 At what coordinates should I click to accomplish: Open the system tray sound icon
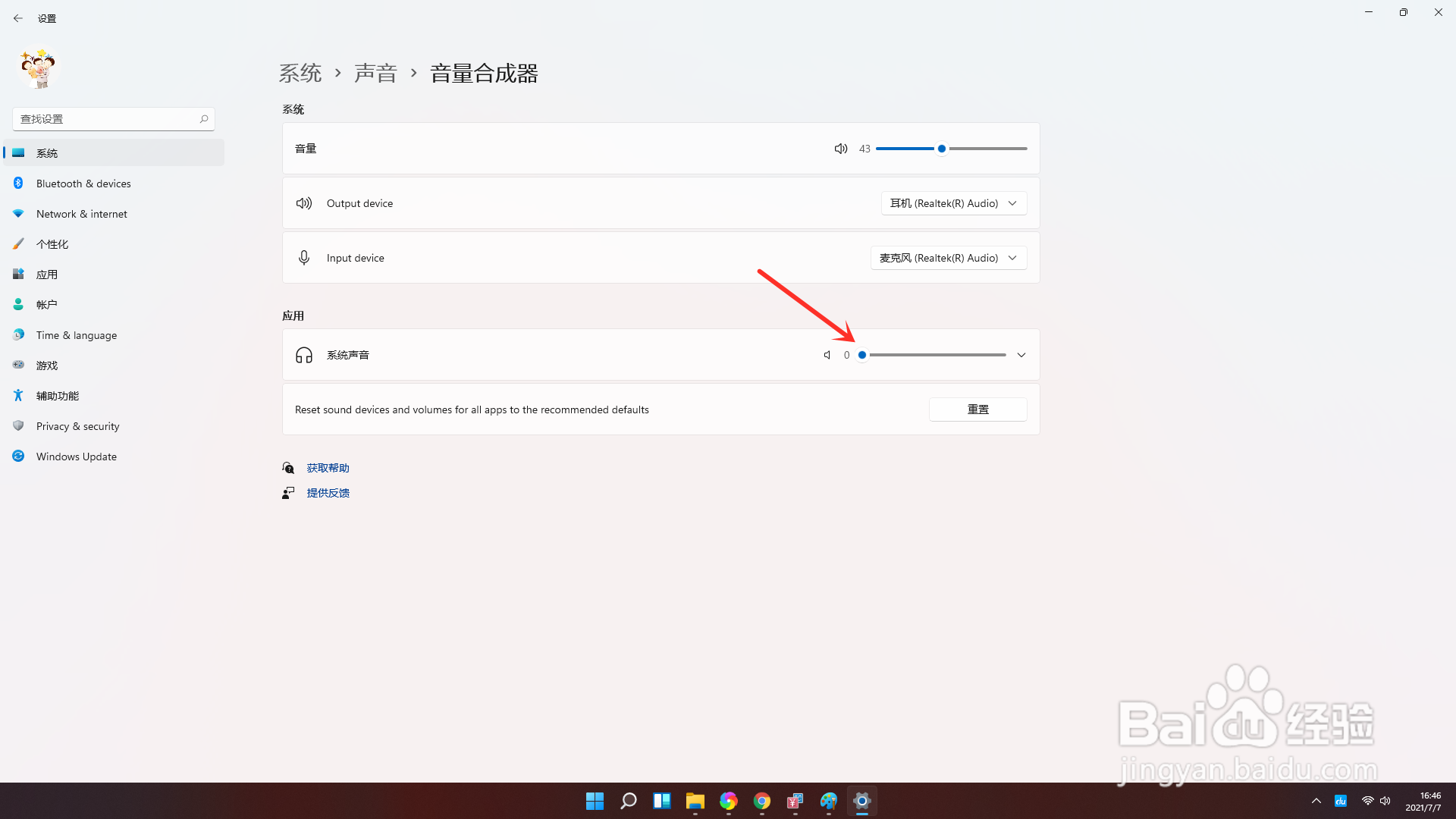[x=1385, y=800]
